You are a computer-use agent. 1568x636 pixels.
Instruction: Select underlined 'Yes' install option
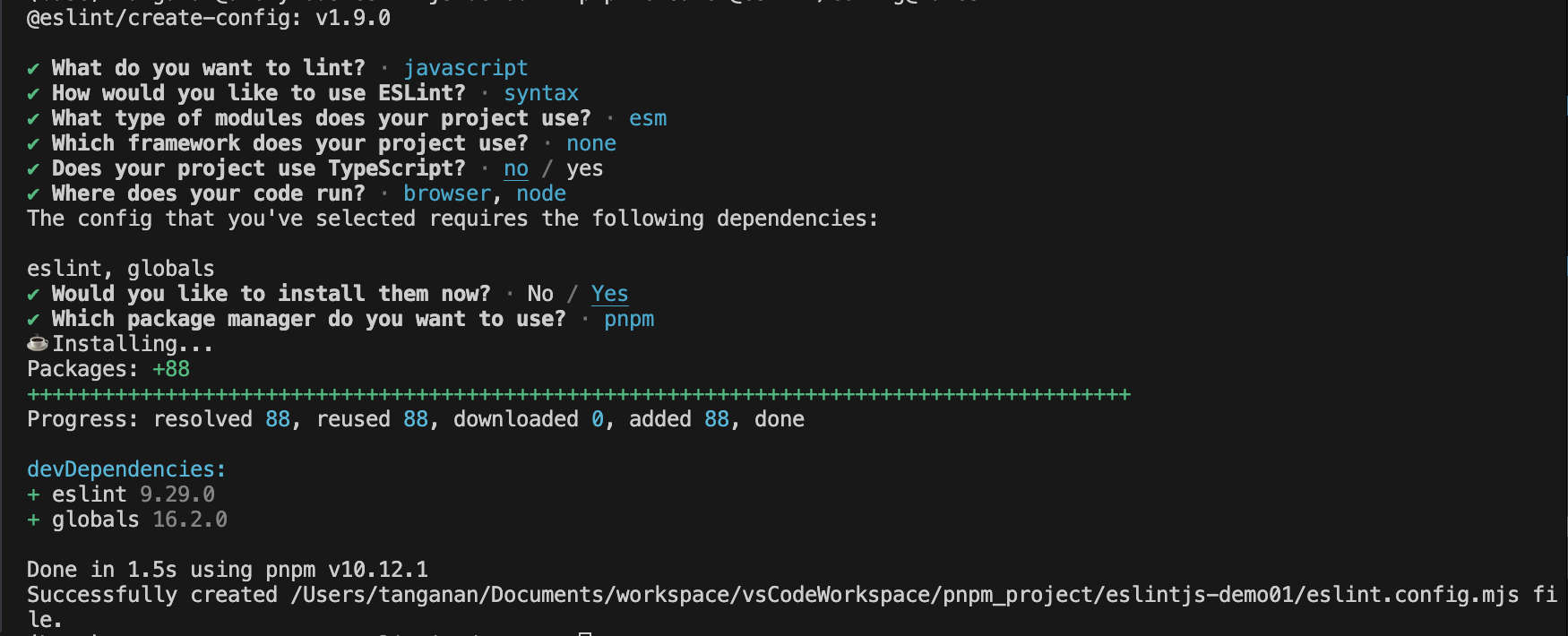tap(610, 294)
